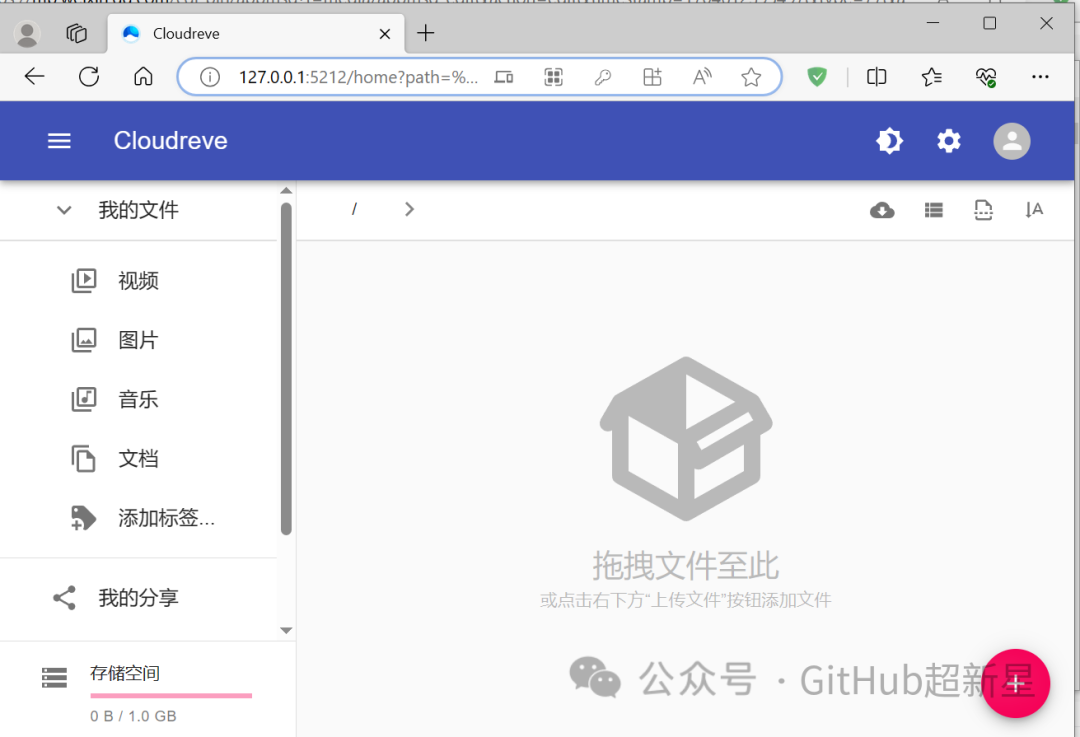Image resolution: width=1080 pixels, height=737 pixels.
Task: Open browser essentials heart icon
Action: click(986, 76)
